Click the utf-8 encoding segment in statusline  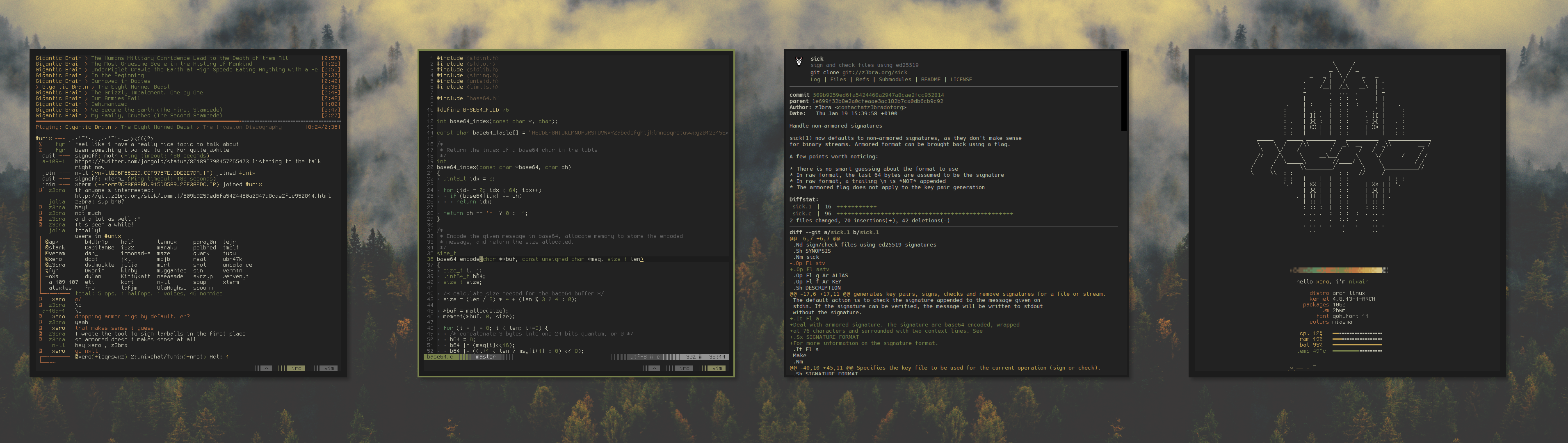pyautogui.click(x=639, y=357)
